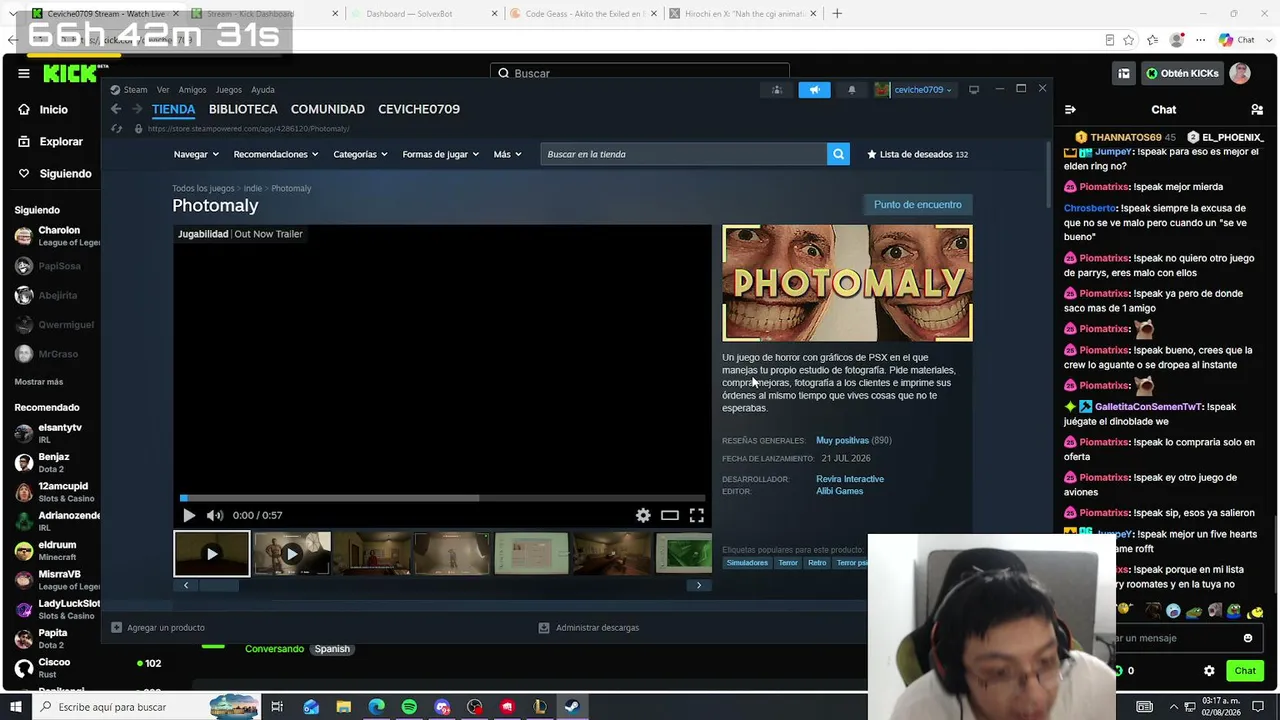Viewport: 1280px width, 720px height.
Task: Click the Punto de encuentro button
Action: [x=918, y=205]
